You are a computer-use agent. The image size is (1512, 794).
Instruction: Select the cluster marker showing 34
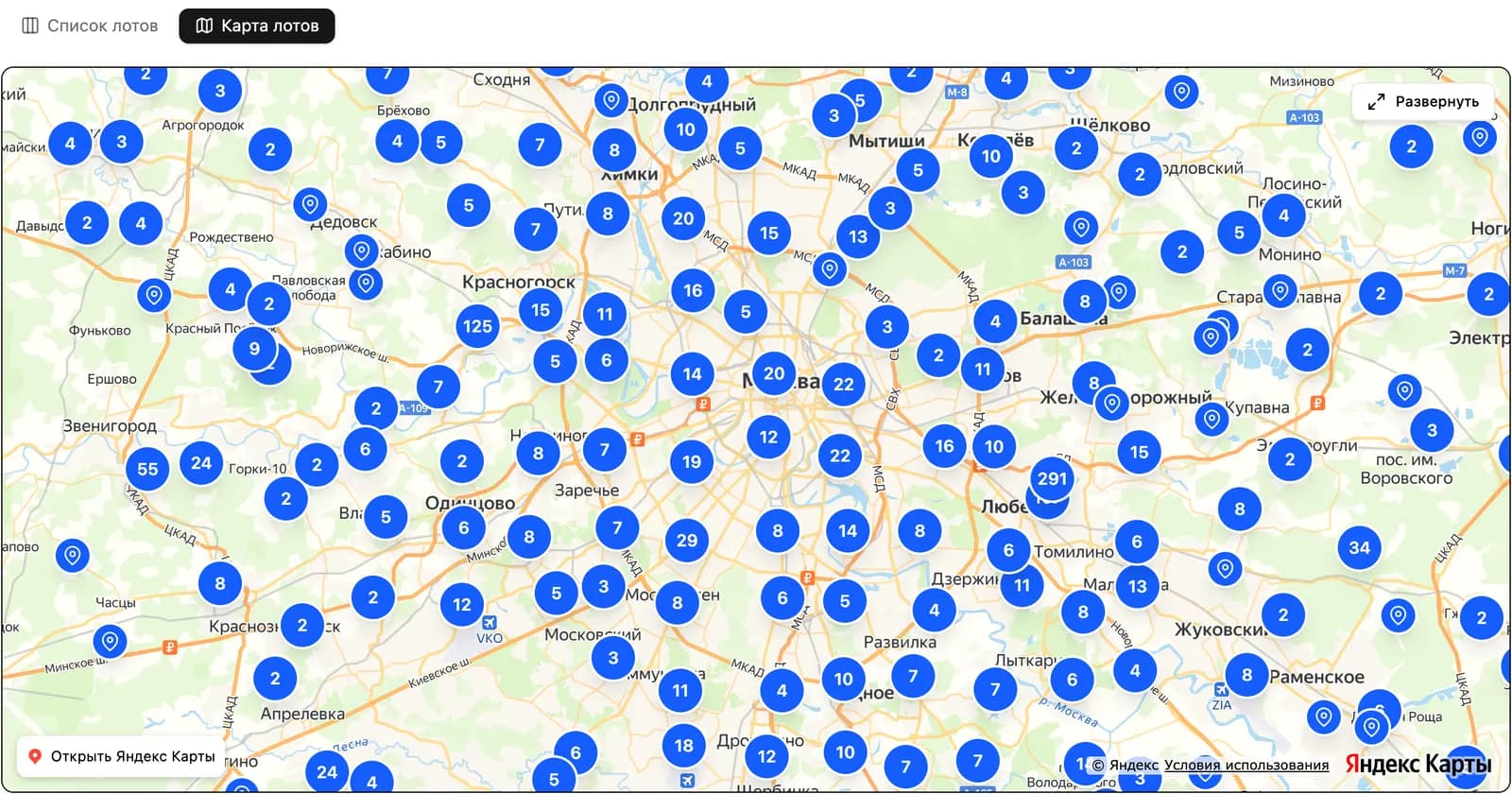coord(1360,547)
